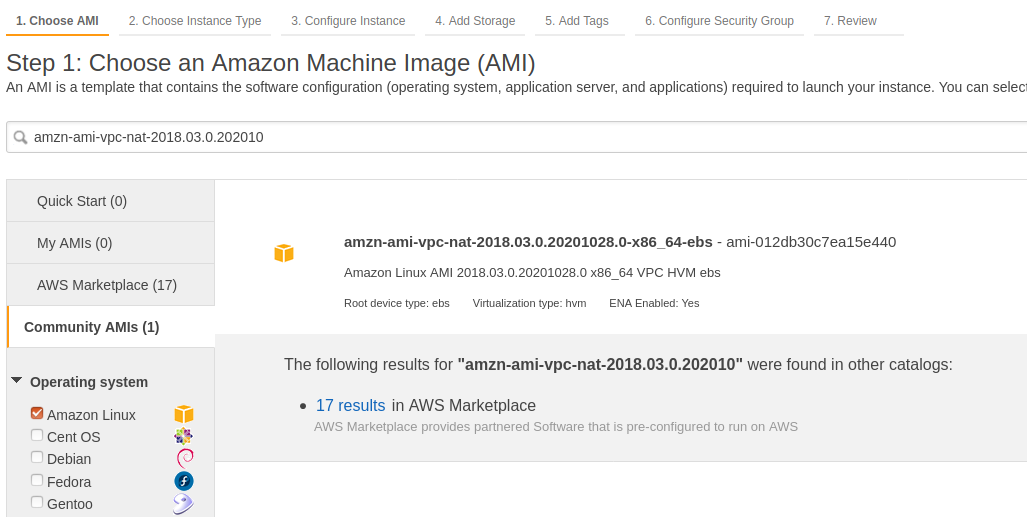Click the orange AMI cube icon in results
Viewport: 1027px width, 517px height.
(x=284, y=253)
